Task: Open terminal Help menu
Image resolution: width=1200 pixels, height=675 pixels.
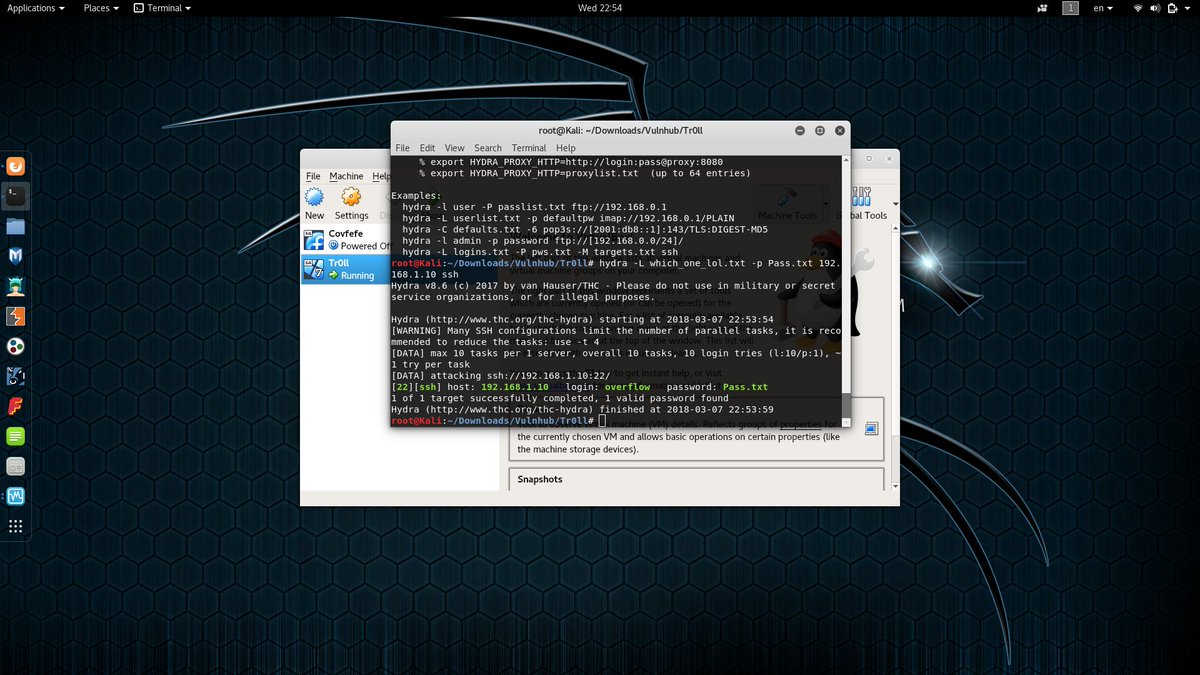Action: pos(566,148)
